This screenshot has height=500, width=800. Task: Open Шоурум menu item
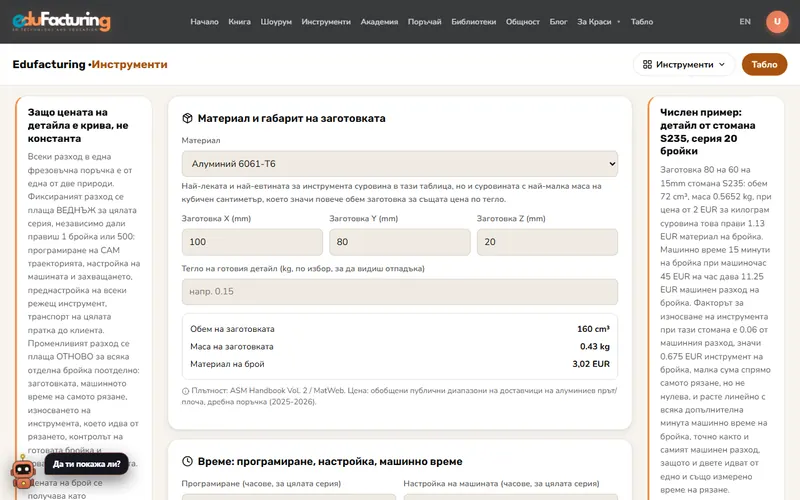[x=276, y=21]
